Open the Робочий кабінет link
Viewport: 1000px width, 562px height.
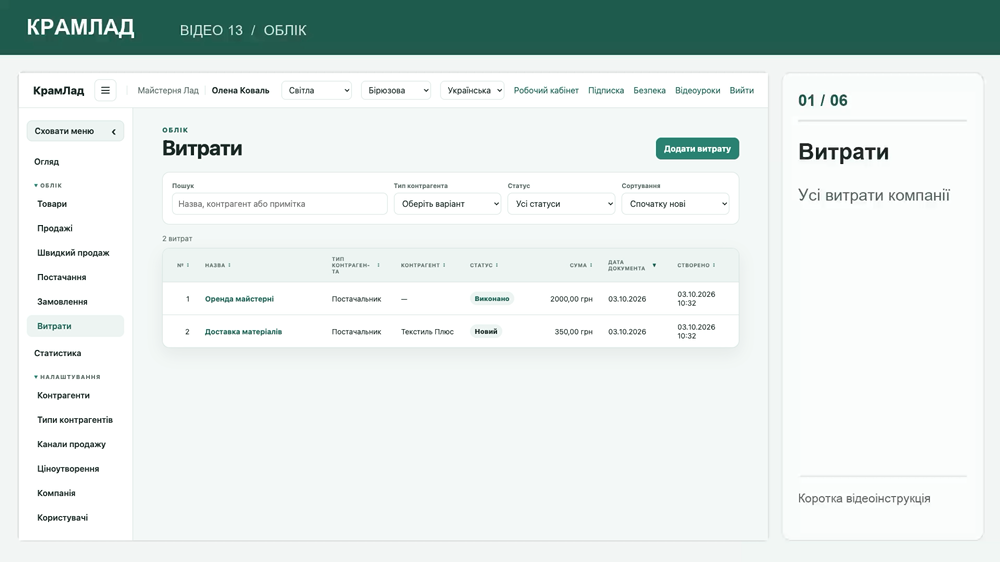tap(546, 91)
